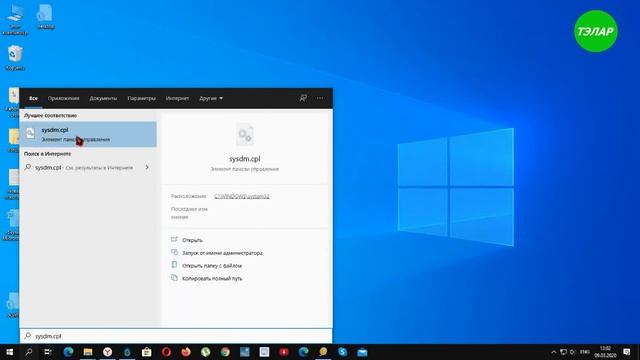Open the sysdm.cpl best match result
The height and width of the screenshot is (360, 640).
(x=88, y=134)
